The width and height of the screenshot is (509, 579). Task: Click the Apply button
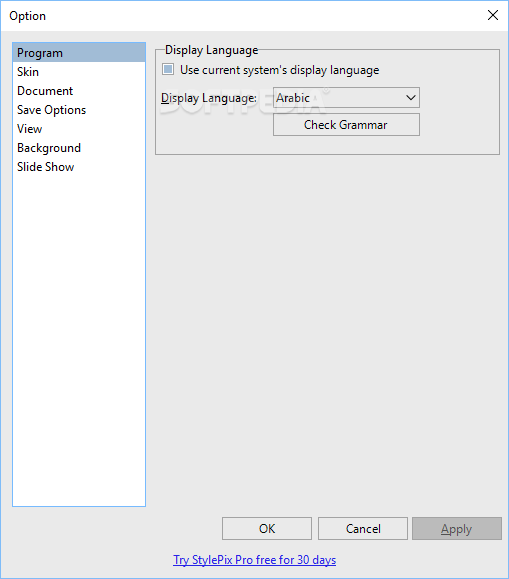[x=457, y=528]
